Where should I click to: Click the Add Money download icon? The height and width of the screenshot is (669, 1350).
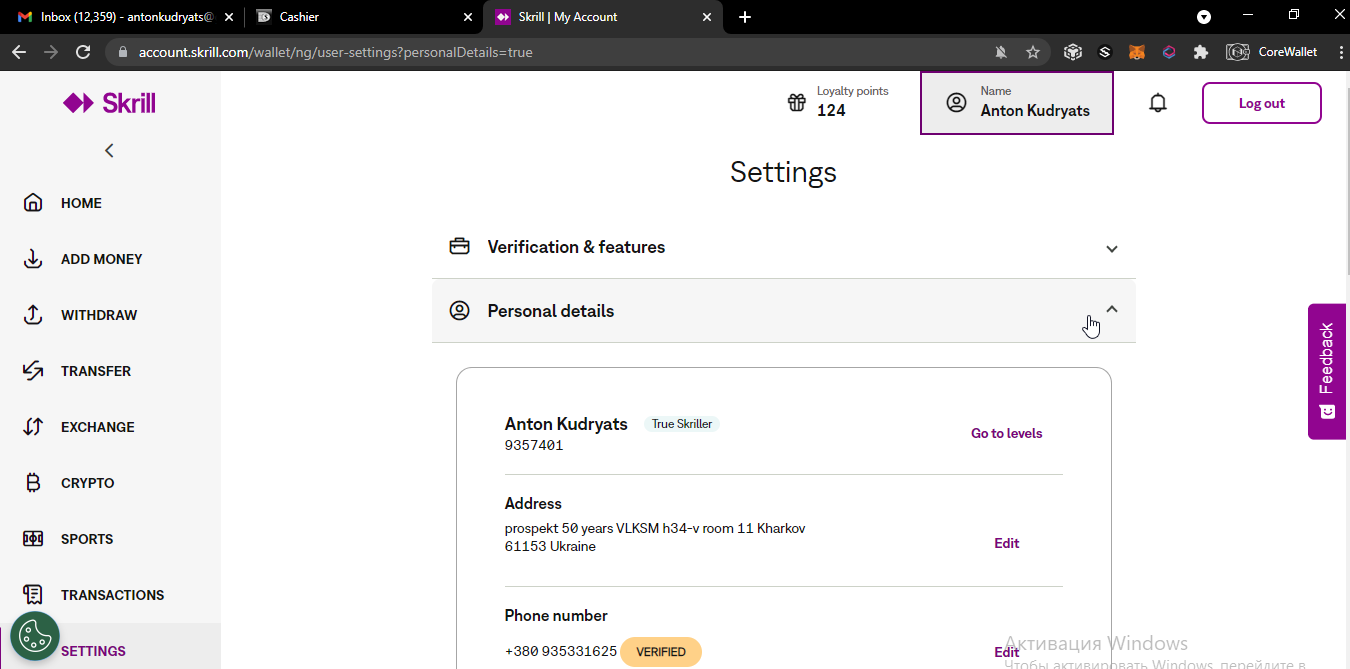33,259
